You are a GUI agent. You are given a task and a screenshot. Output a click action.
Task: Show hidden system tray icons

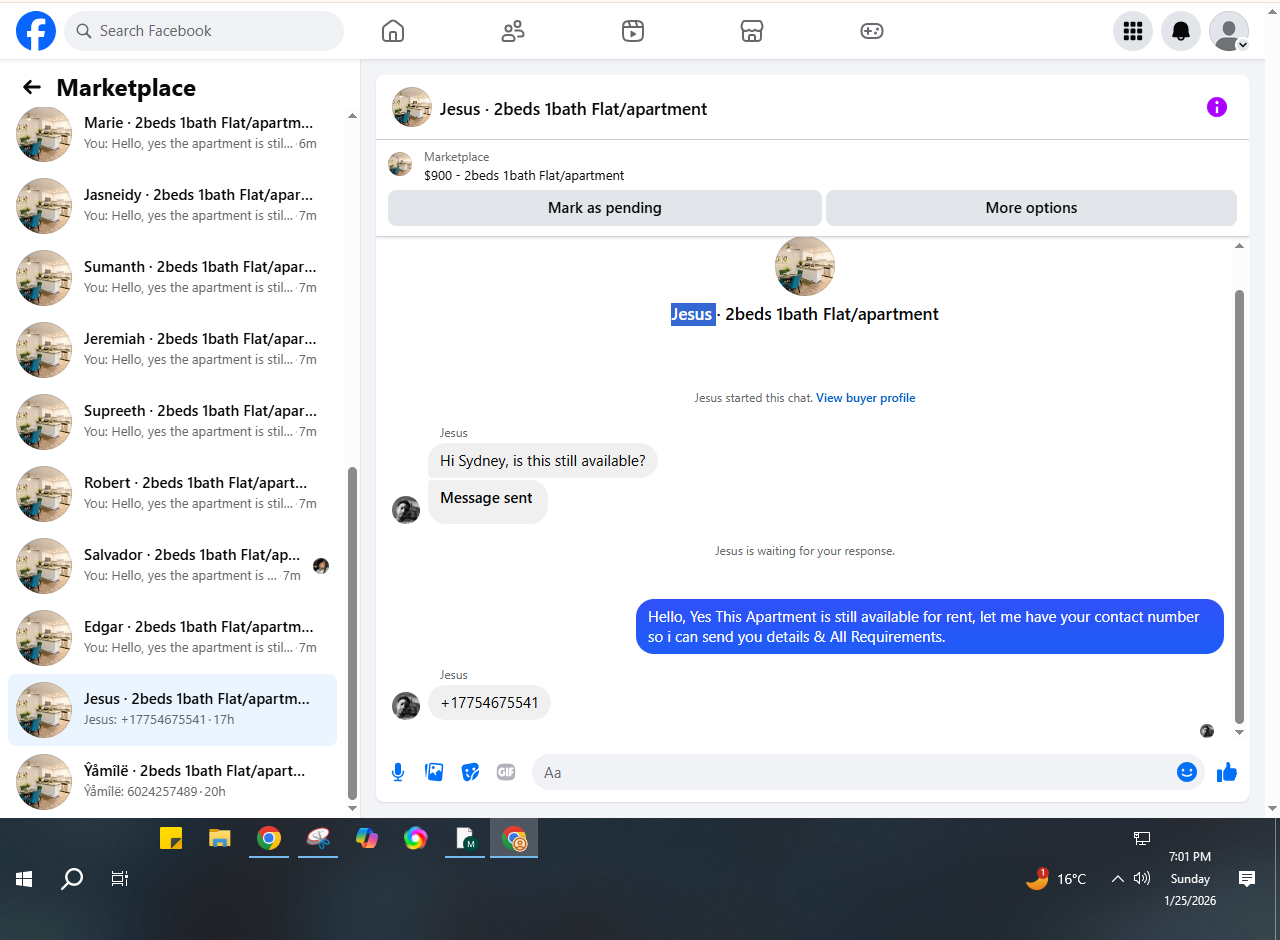pyautogui.click(x=1118, y=879)
